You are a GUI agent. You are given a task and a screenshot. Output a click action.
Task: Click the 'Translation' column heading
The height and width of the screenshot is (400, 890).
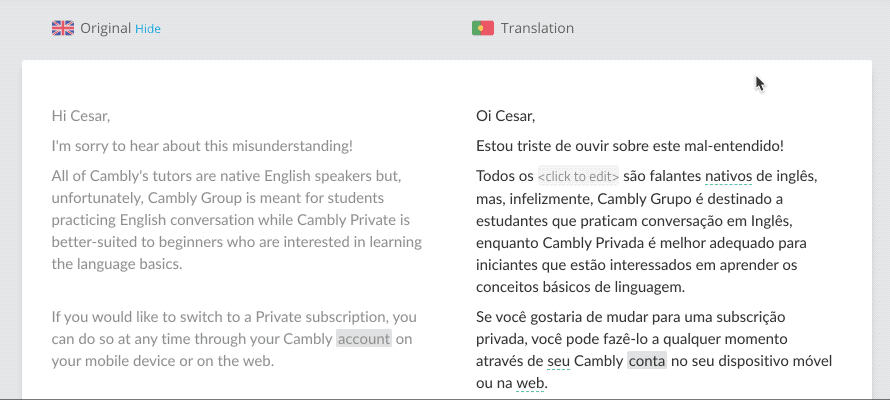click(x=537, y=28)
